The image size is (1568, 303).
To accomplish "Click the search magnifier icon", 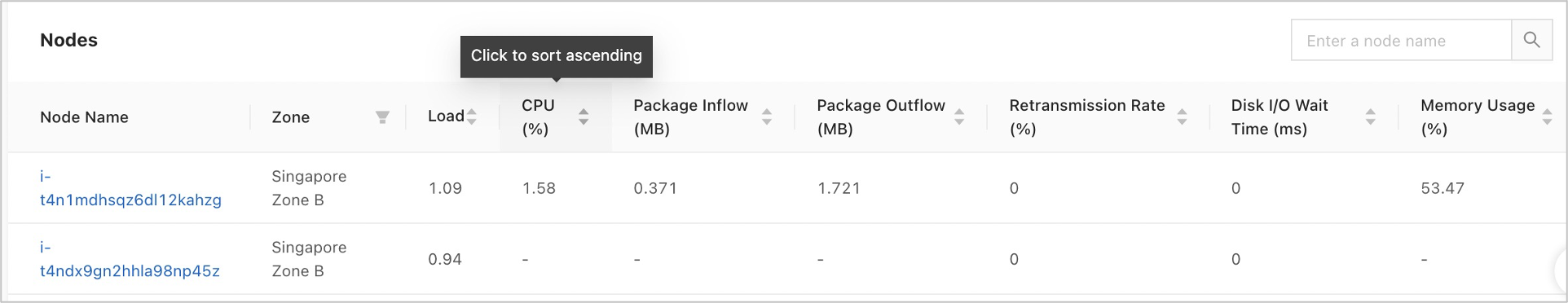I will tap(1531, 40).
